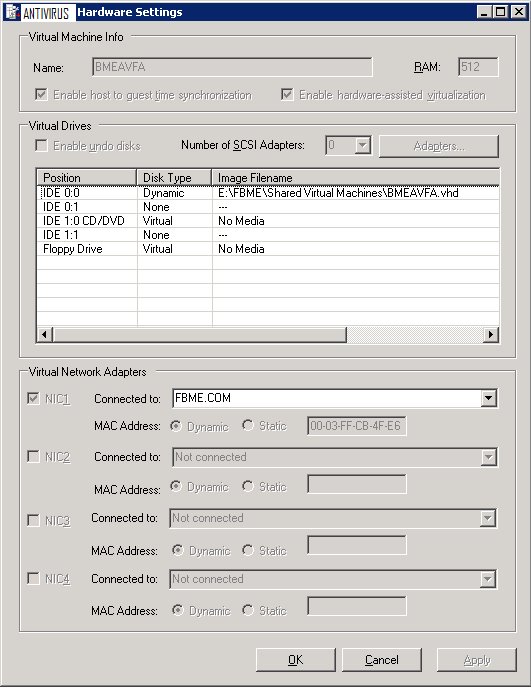Open the Number of SCSI Adapters dropdown
The width and height of the screenshot is (531, 689).
point(363,145)
